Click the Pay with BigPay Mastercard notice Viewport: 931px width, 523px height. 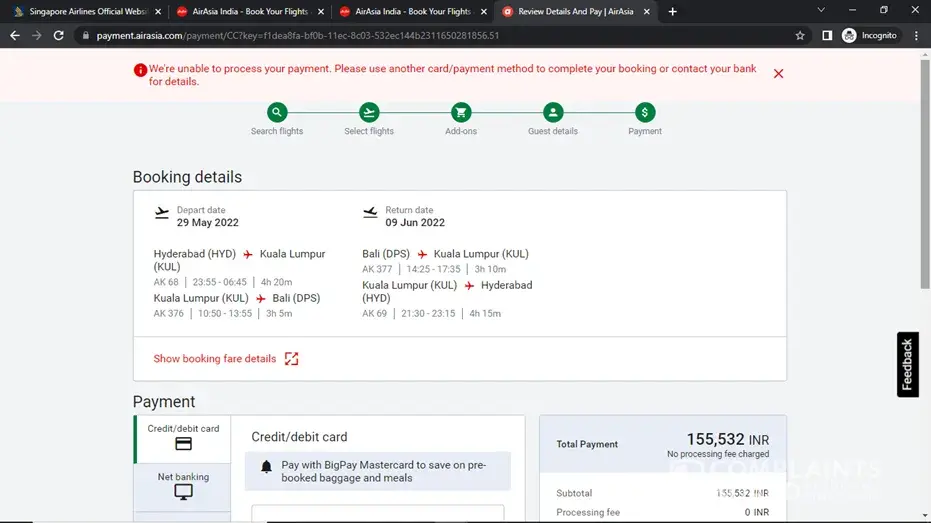pyautogui.click(x=378, y=471)
